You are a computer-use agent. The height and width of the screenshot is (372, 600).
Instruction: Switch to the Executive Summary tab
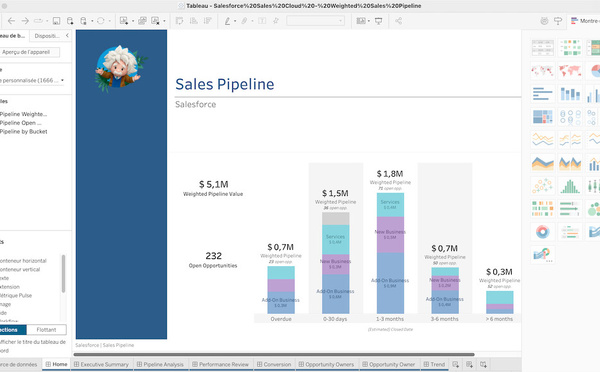101,364
